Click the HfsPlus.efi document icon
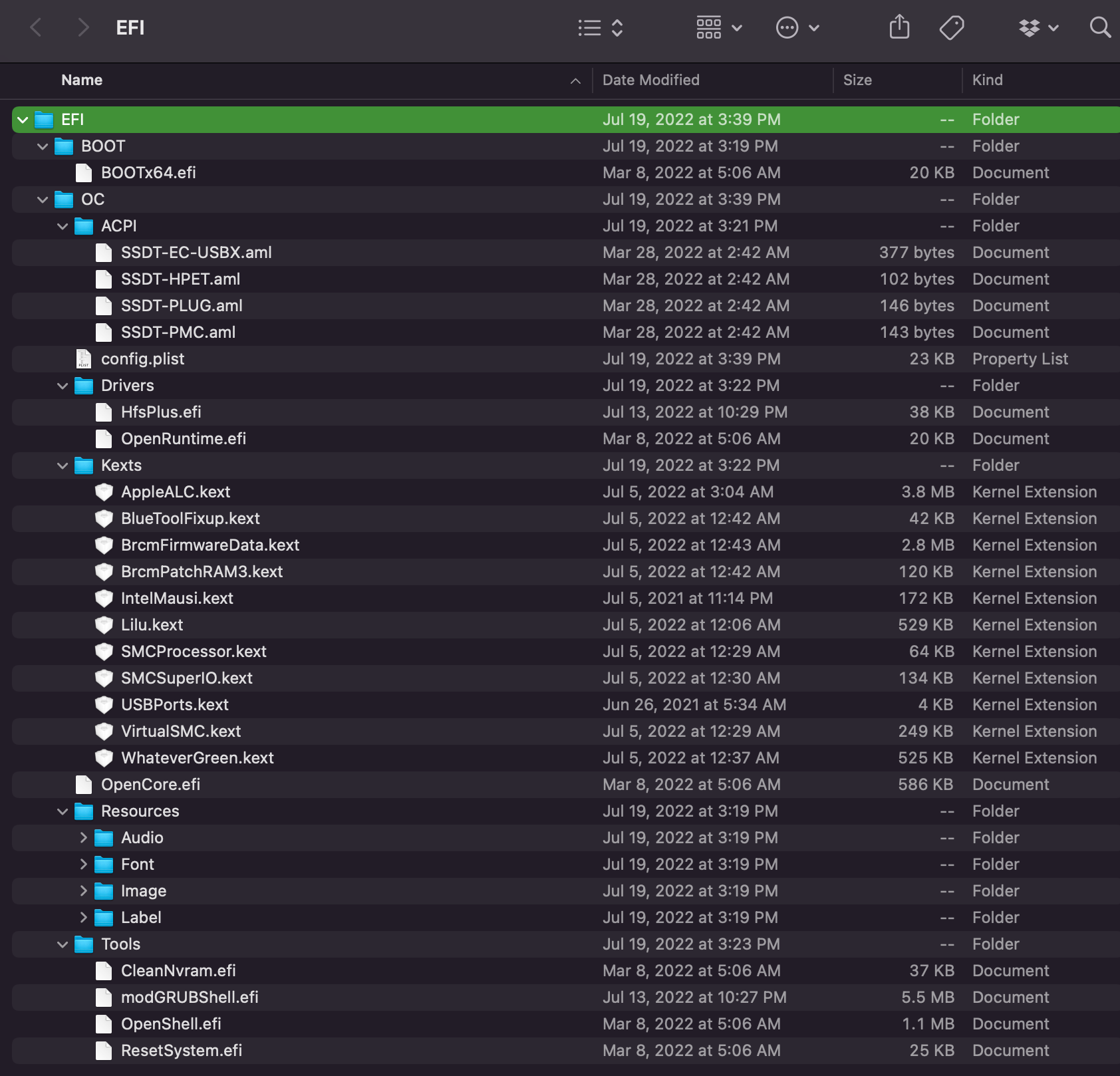The width and height of the screenshot is (1120, 1076). point(104,412)
